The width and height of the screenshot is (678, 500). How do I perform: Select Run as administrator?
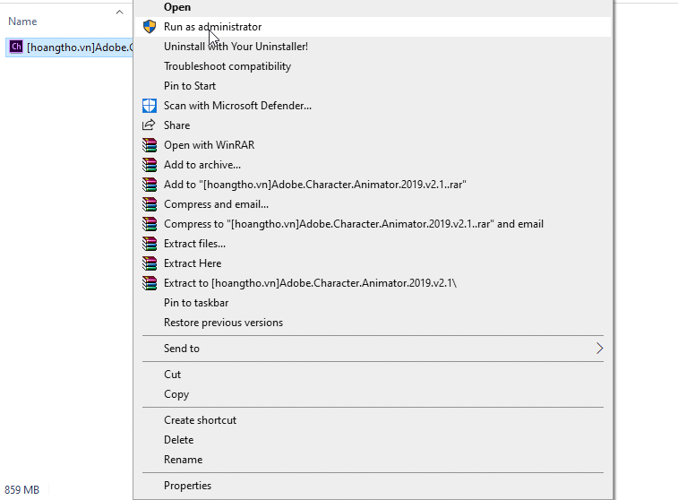tap(373, 27)
